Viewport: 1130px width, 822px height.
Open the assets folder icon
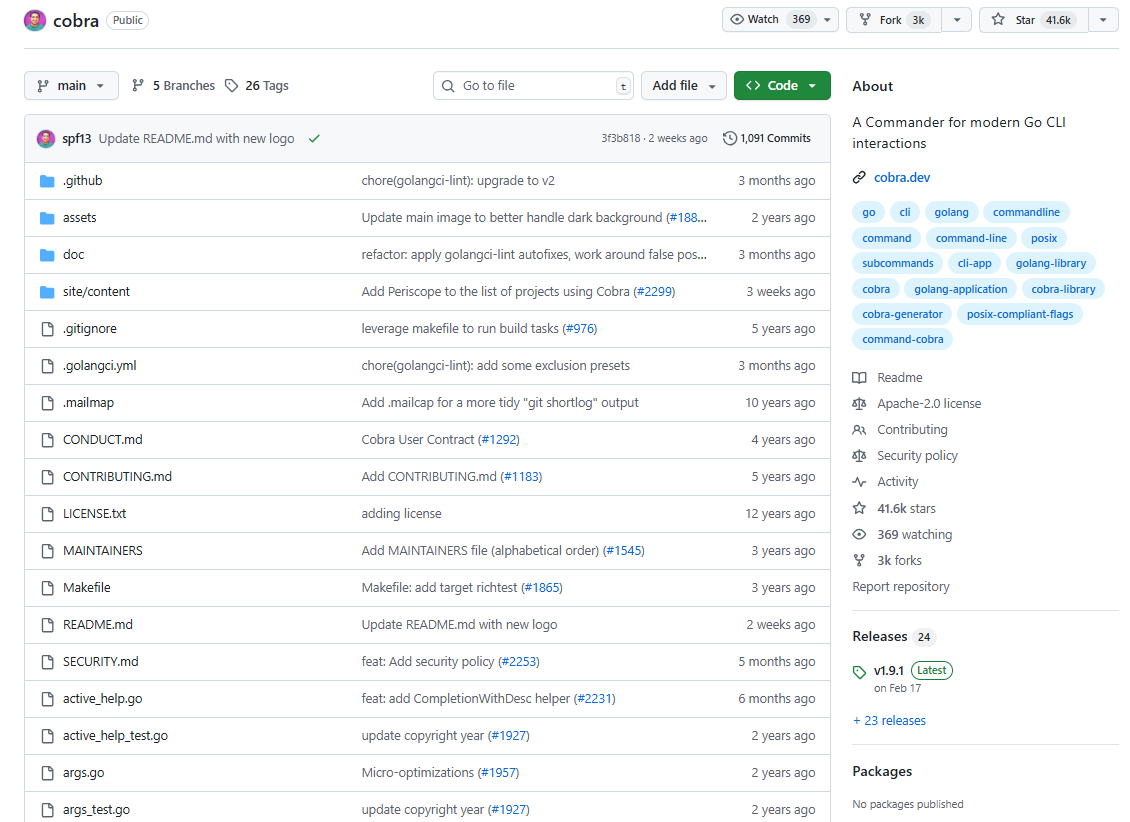[x=48, y=218]
